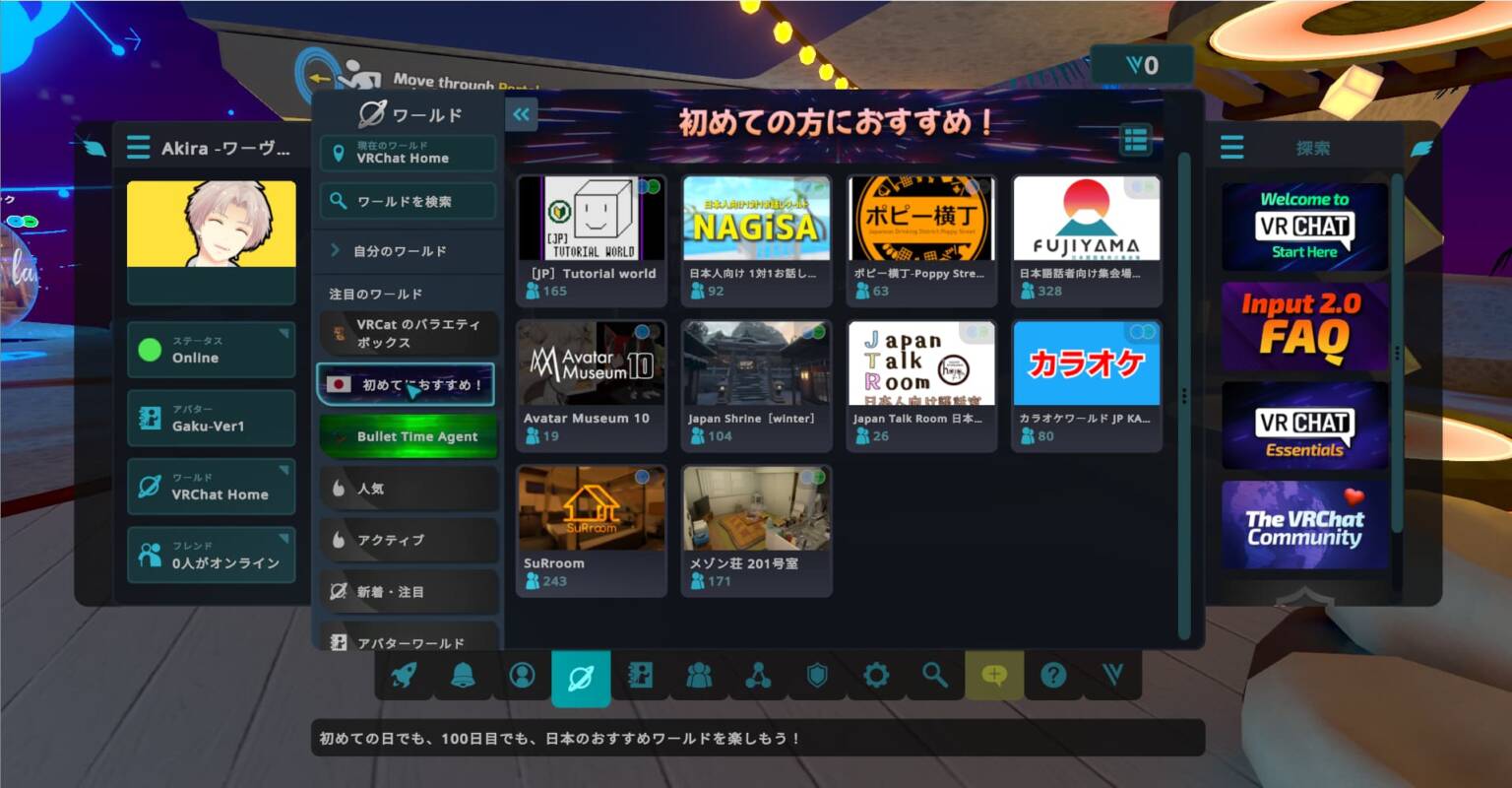Collapse the worlds panel with the double-arrow
The width and height of the screenshot is (1512, 788).
click(x=521, y=114)
